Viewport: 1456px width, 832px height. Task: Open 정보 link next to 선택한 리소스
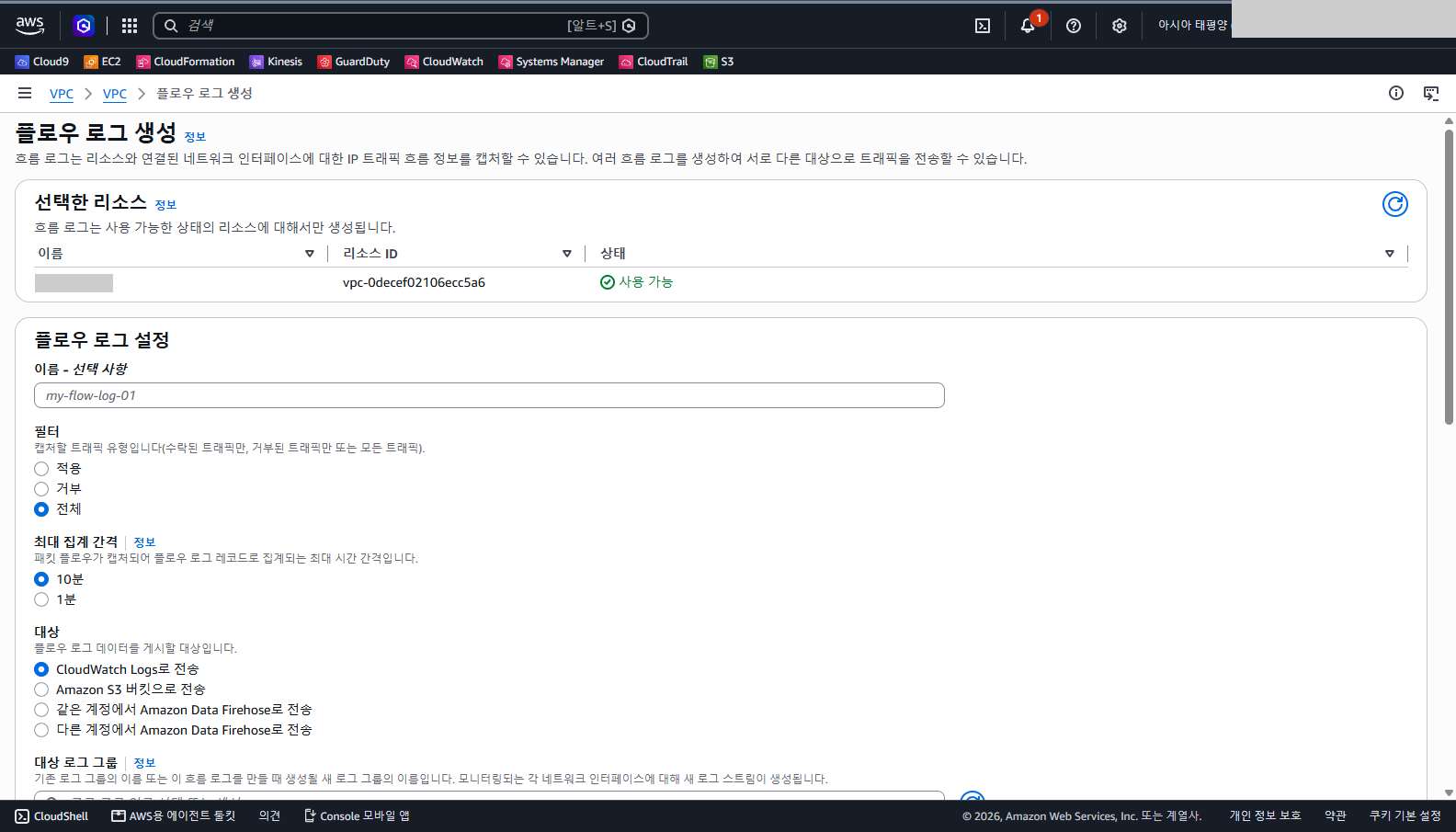pos(165,205)
